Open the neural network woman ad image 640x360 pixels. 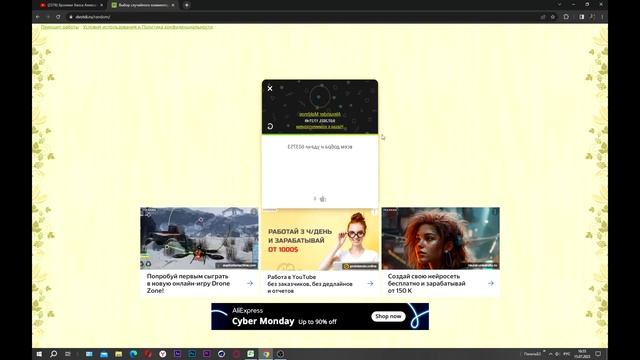point(440,238)
